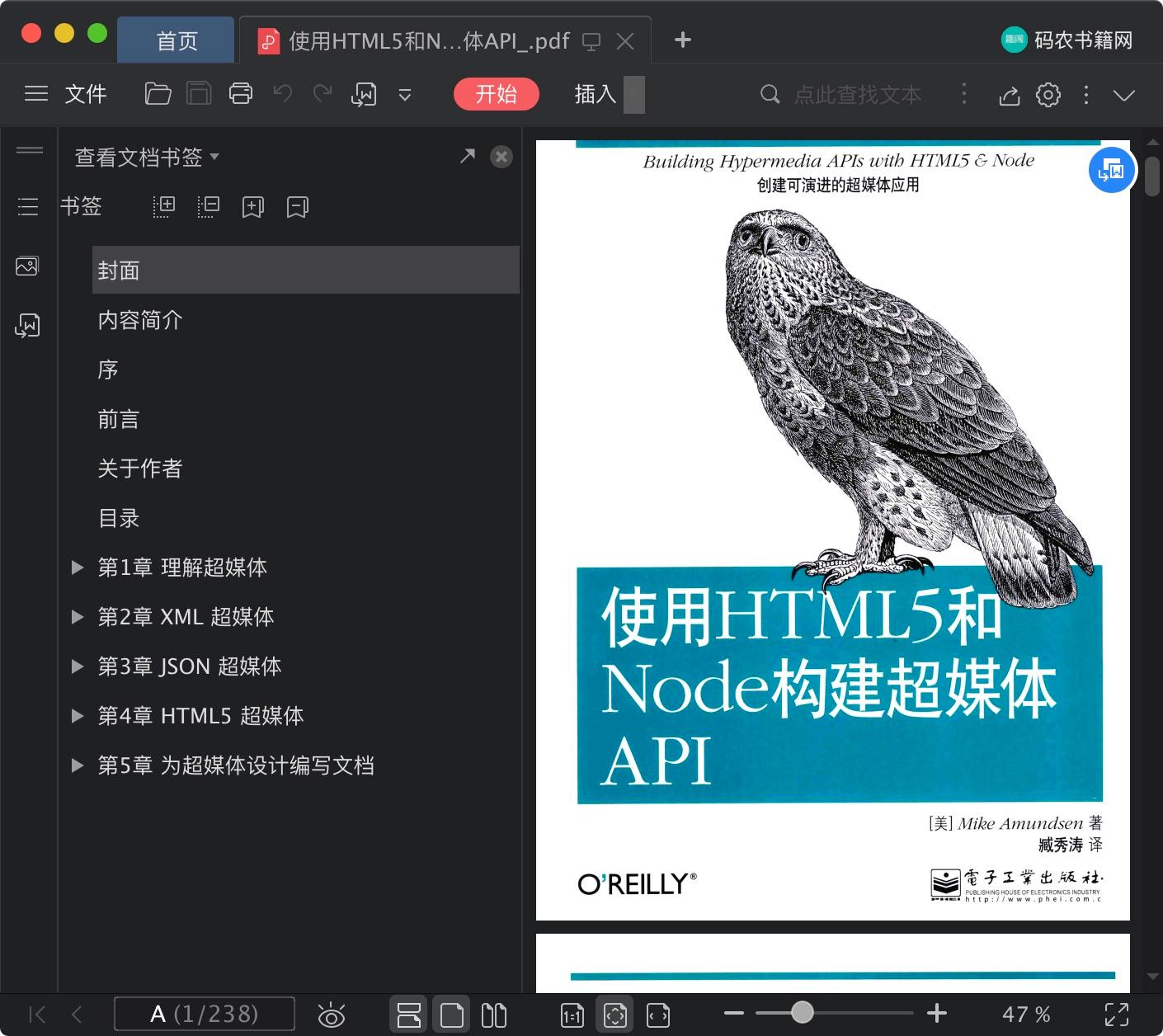Click the sidebar collapse handle at top
1163x1036 pixels.
click(x=30, y=150)
